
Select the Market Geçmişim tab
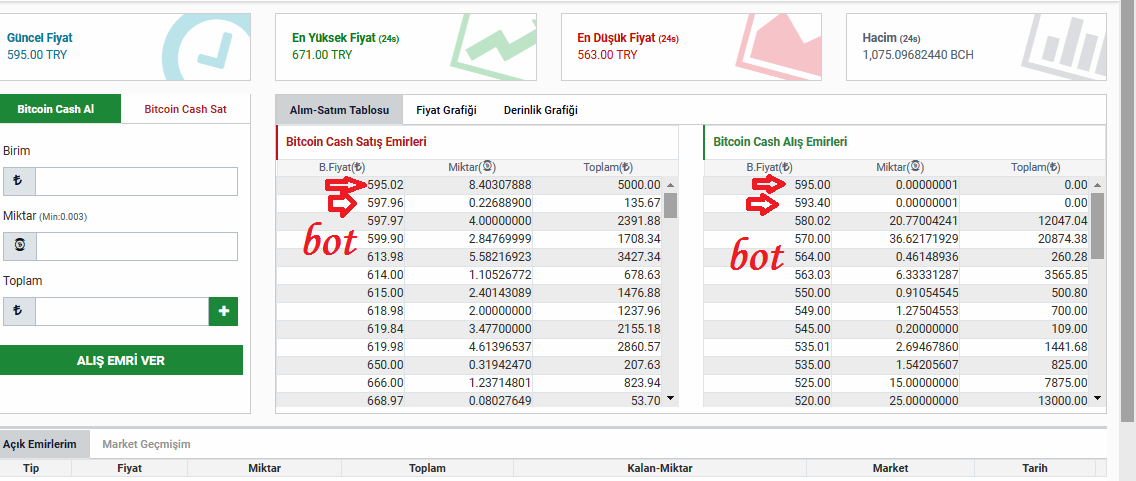(x=146, y=444)
